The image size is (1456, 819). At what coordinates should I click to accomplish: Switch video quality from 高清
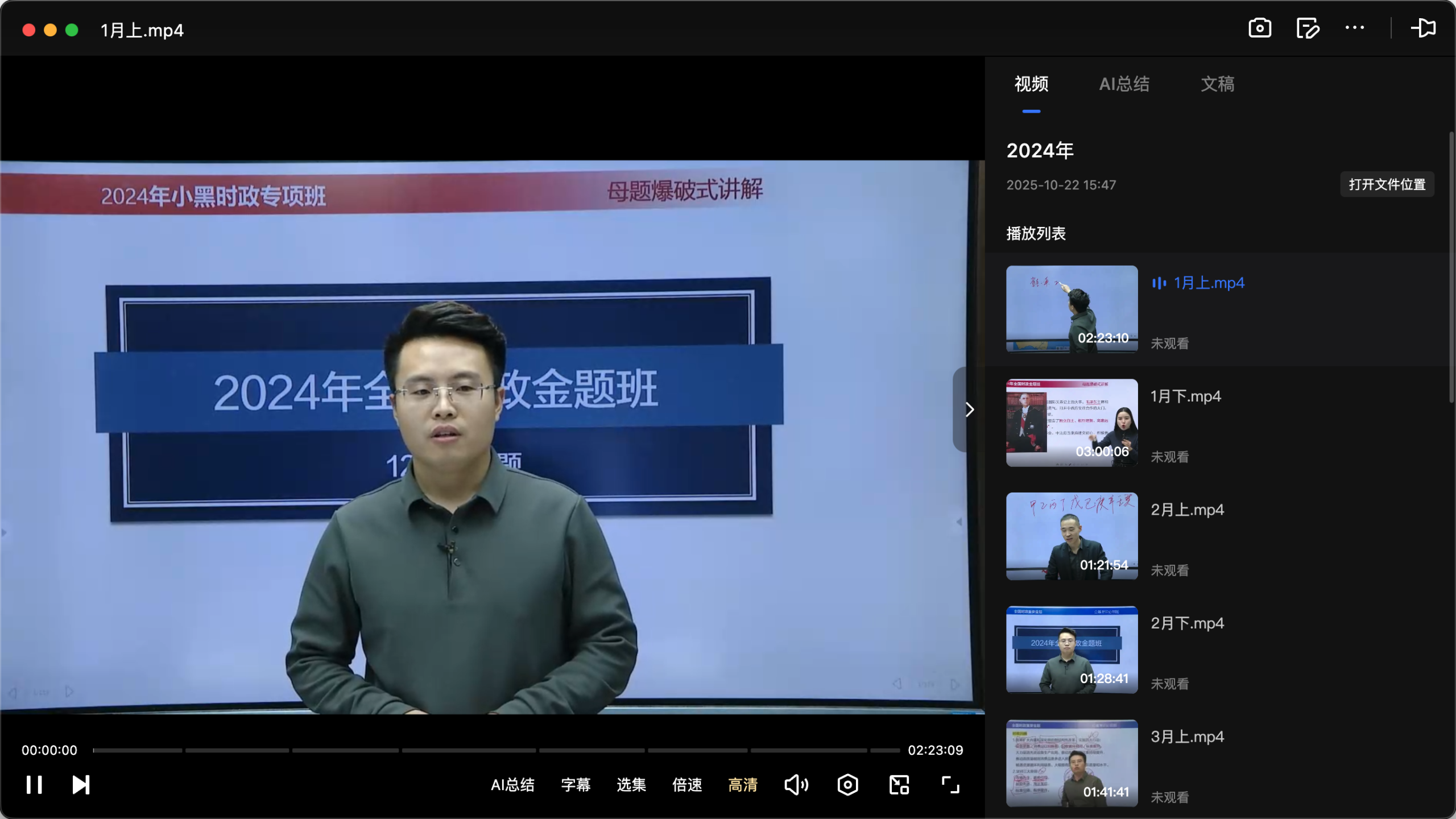click(x=743, y=785)
